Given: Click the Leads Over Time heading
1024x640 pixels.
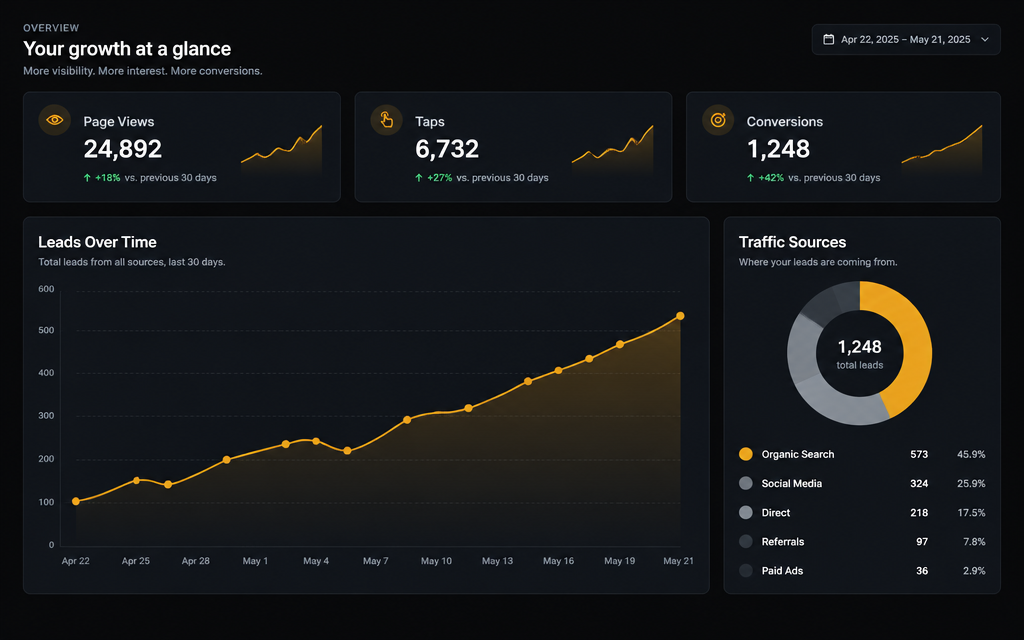Looking at the screenshot, I should [97, 242].
